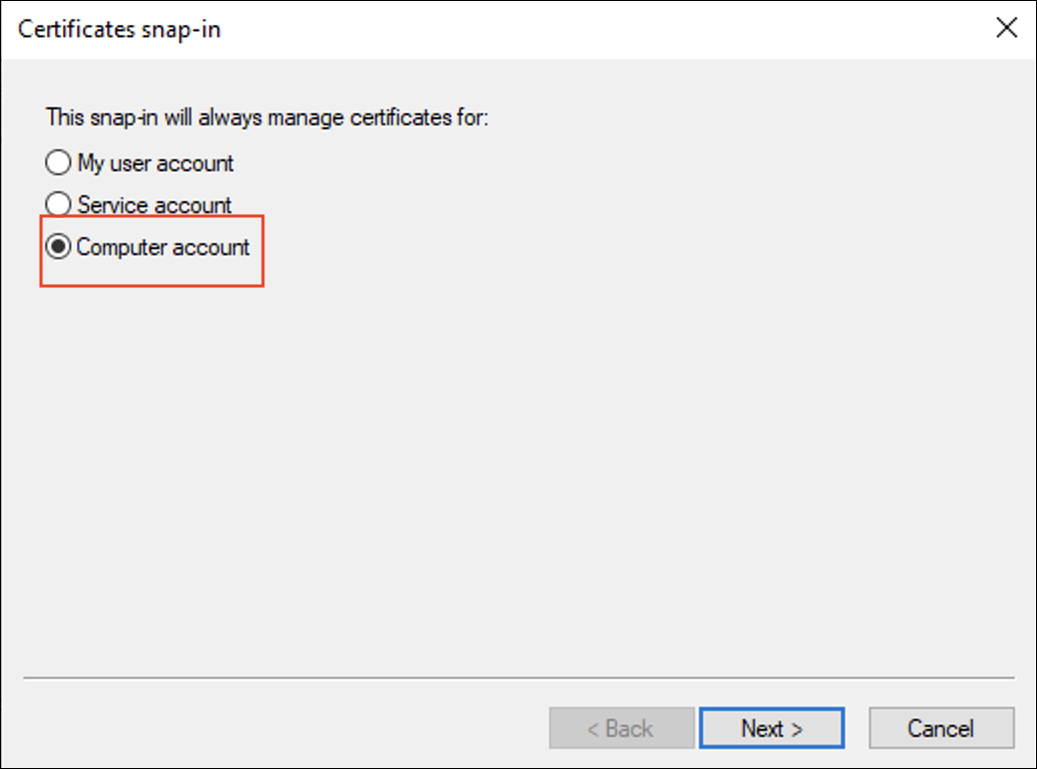Click the empty footer area left of Back
1037x769 pixels.
tap(280, 729)
